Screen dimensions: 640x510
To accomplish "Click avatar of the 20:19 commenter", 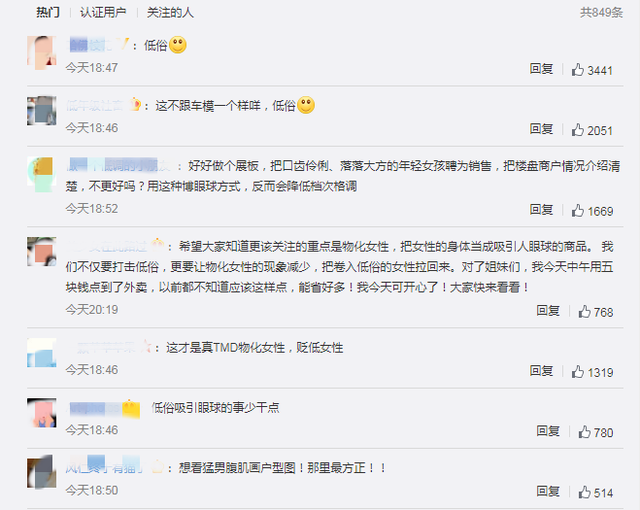I will point(42,251).
